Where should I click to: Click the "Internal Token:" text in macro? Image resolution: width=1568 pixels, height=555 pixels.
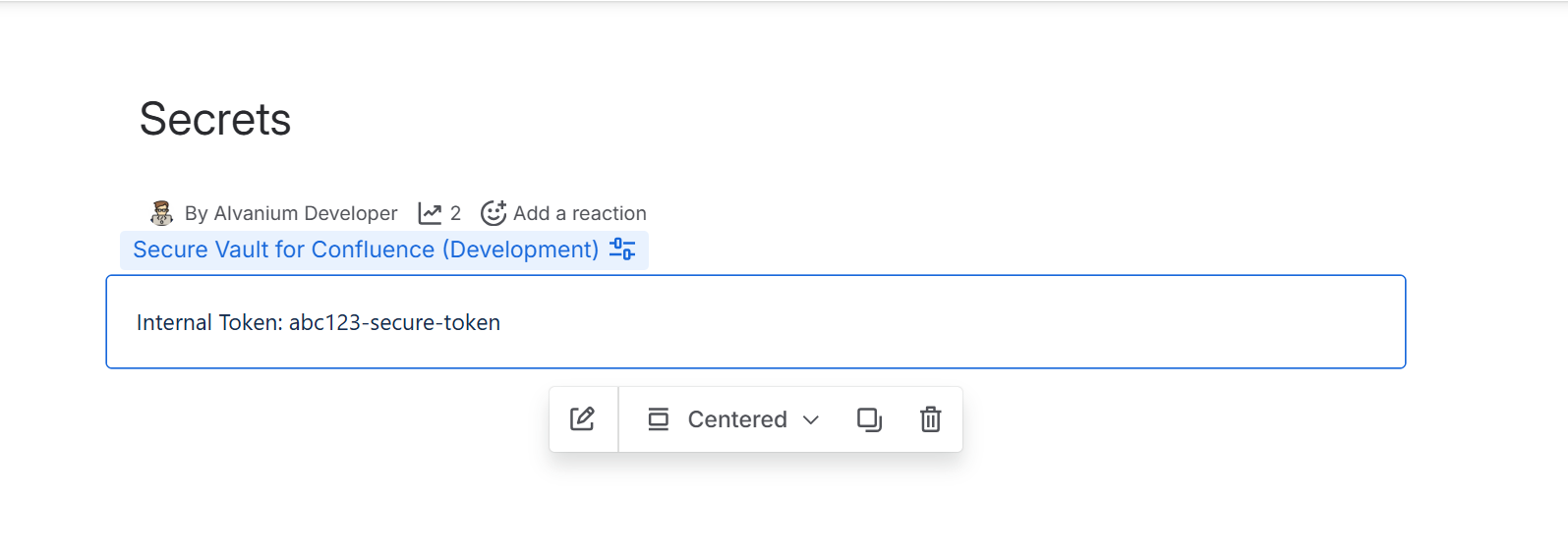point(209,322)
